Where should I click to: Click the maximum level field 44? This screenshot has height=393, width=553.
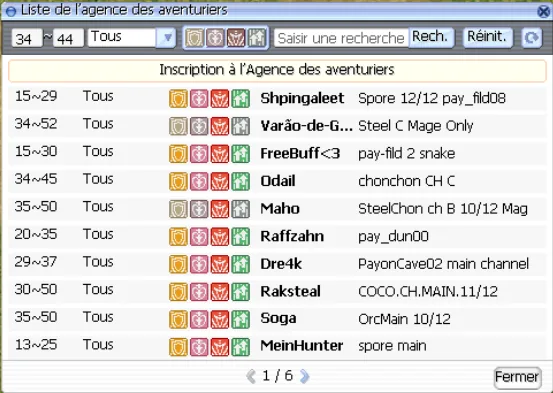[x=68, y=38]
